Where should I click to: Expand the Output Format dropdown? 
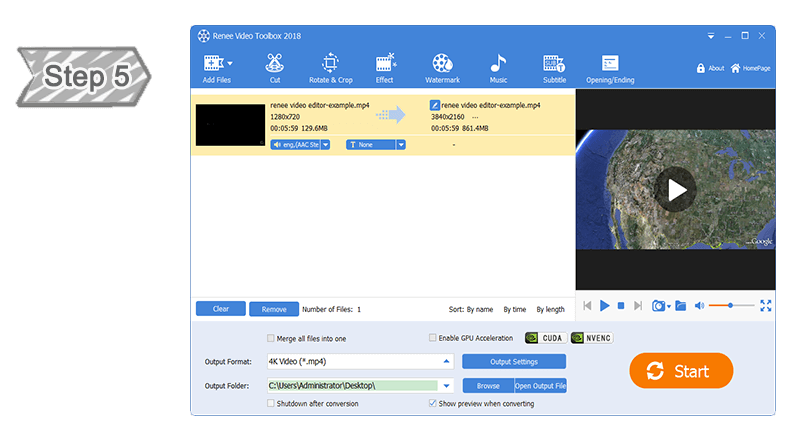(x=446, y=361)
